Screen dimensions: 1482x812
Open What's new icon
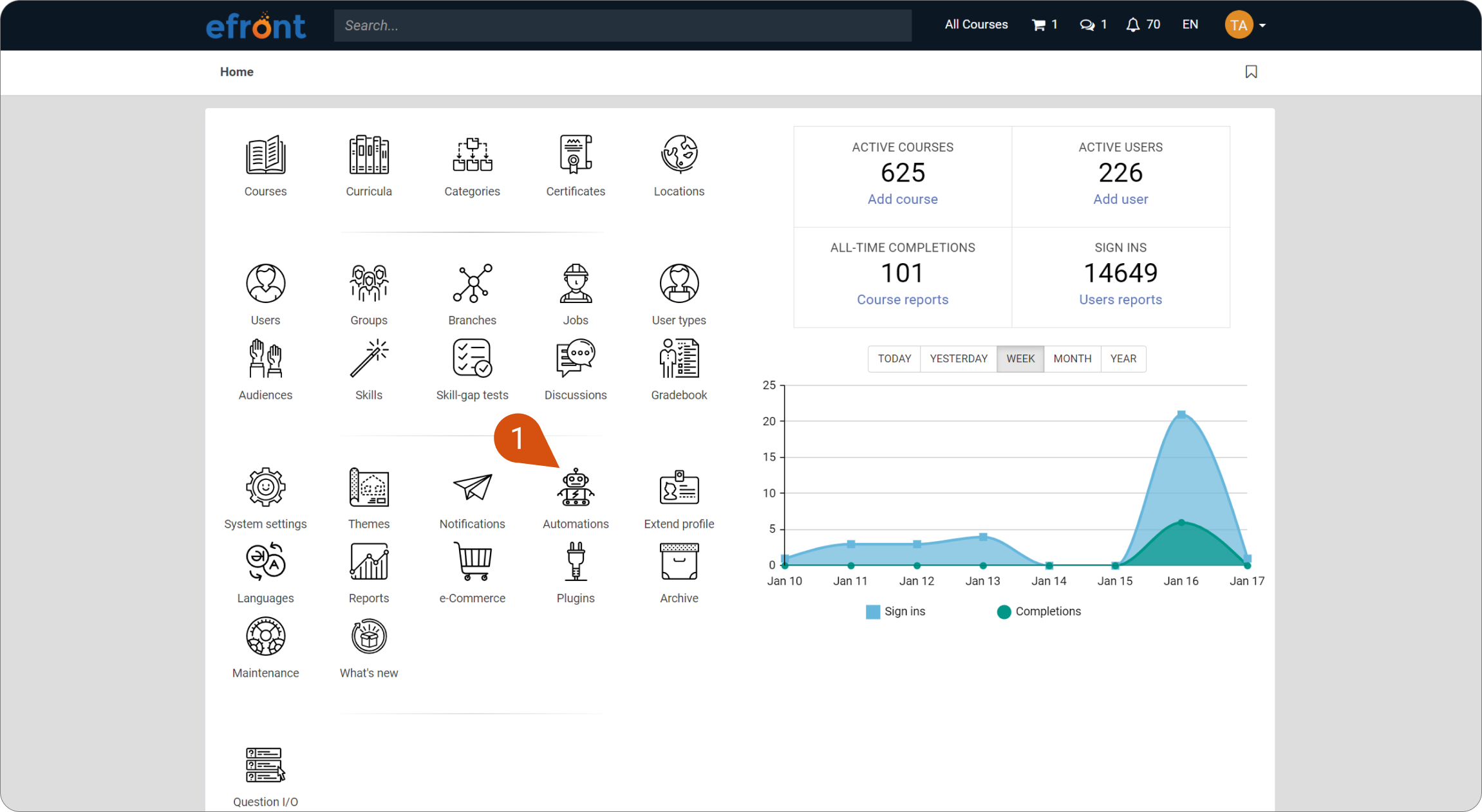[369, 636]
